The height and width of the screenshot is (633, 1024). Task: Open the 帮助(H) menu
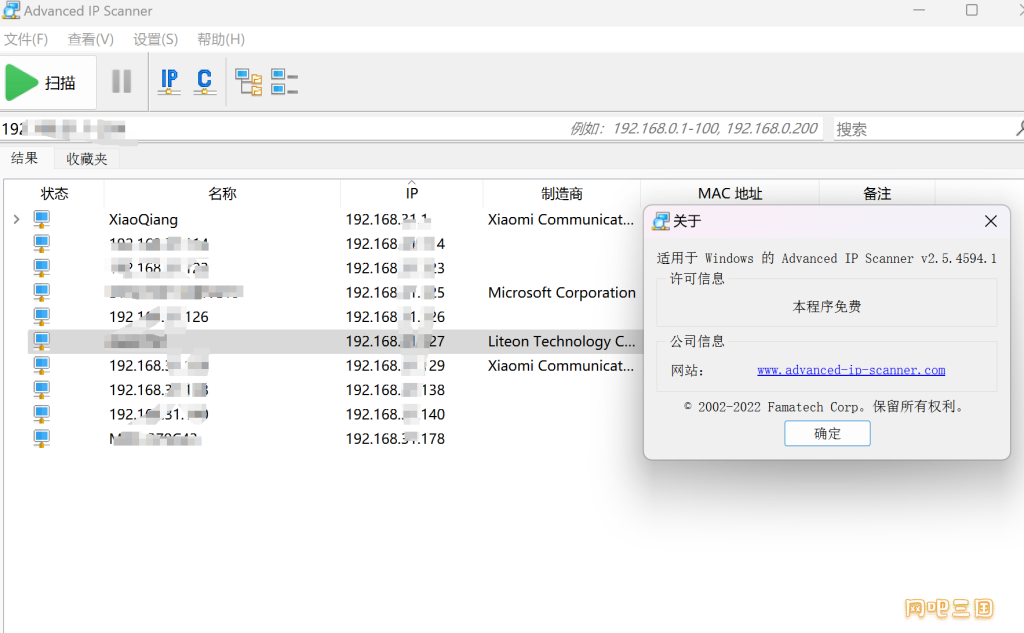221,39
